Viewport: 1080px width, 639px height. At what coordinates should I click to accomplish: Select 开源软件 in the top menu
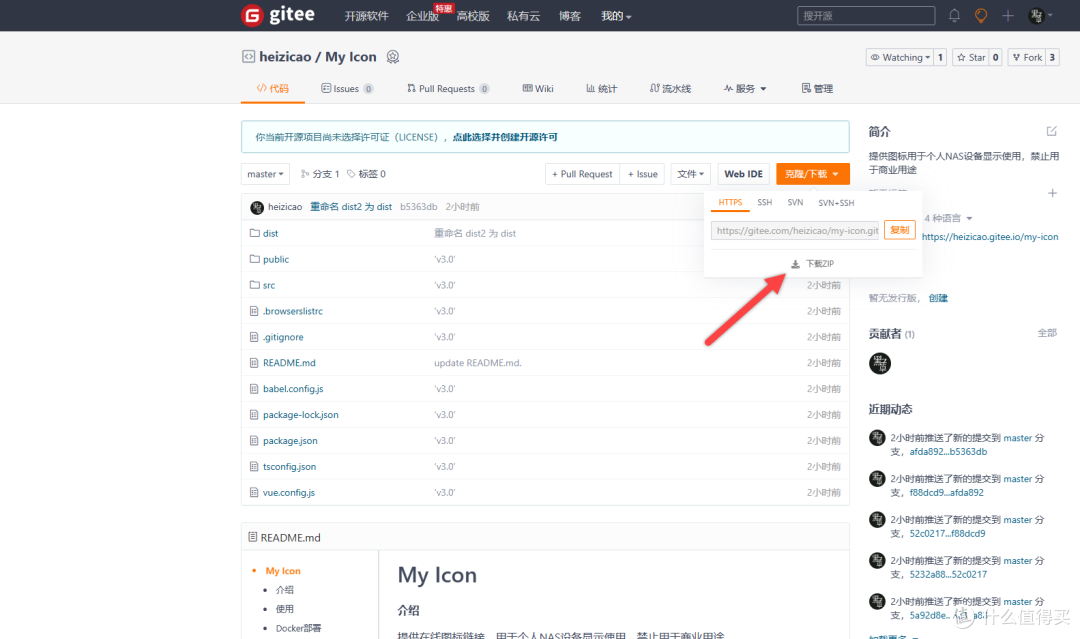(x=366, y=15)
